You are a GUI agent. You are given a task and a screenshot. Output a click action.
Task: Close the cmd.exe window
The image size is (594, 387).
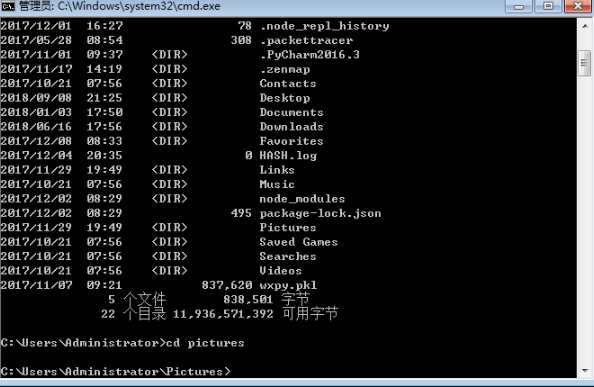tap(578, 6)
